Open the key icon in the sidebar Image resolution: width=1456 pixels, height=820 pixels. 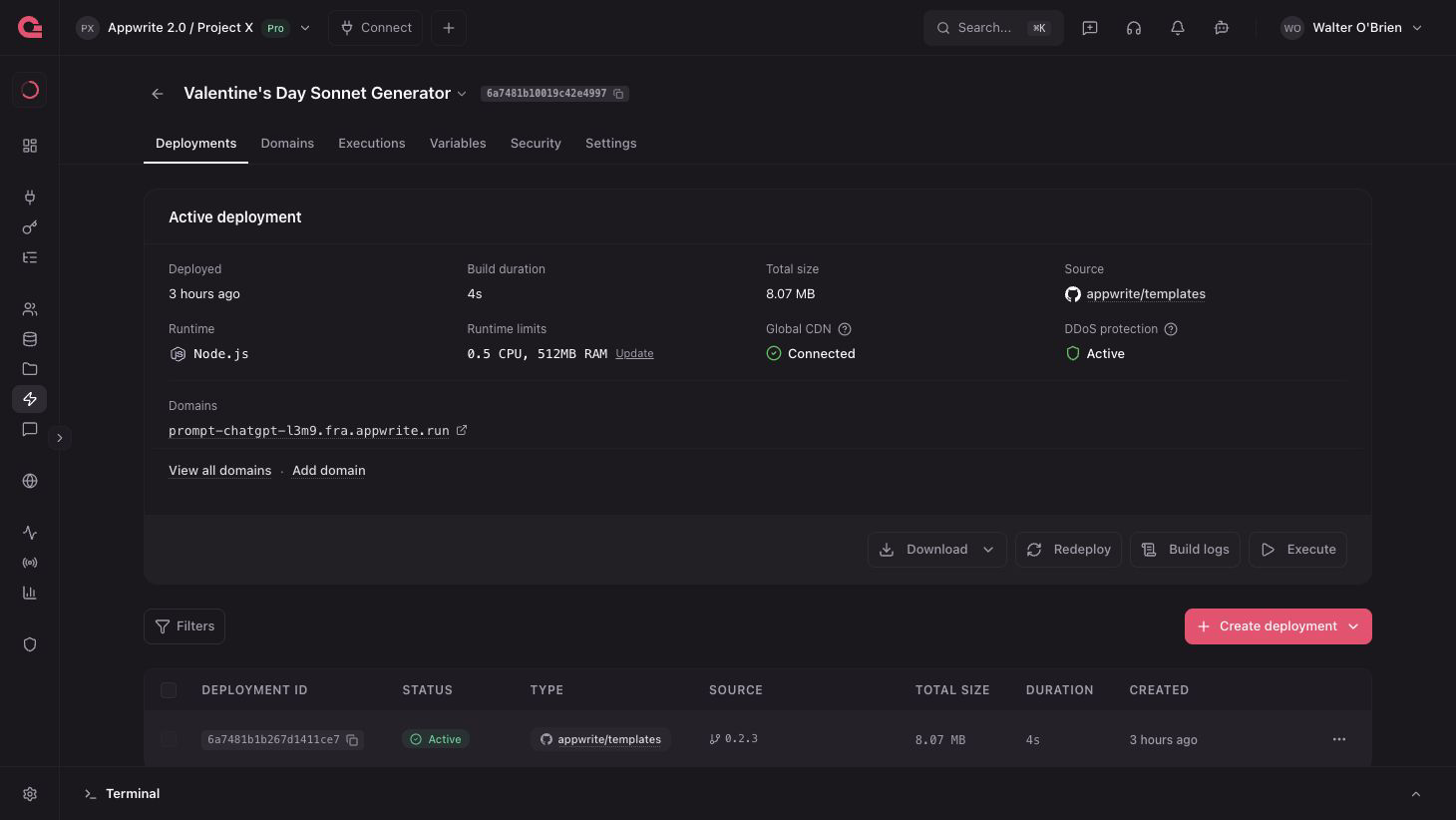[30, 227]
